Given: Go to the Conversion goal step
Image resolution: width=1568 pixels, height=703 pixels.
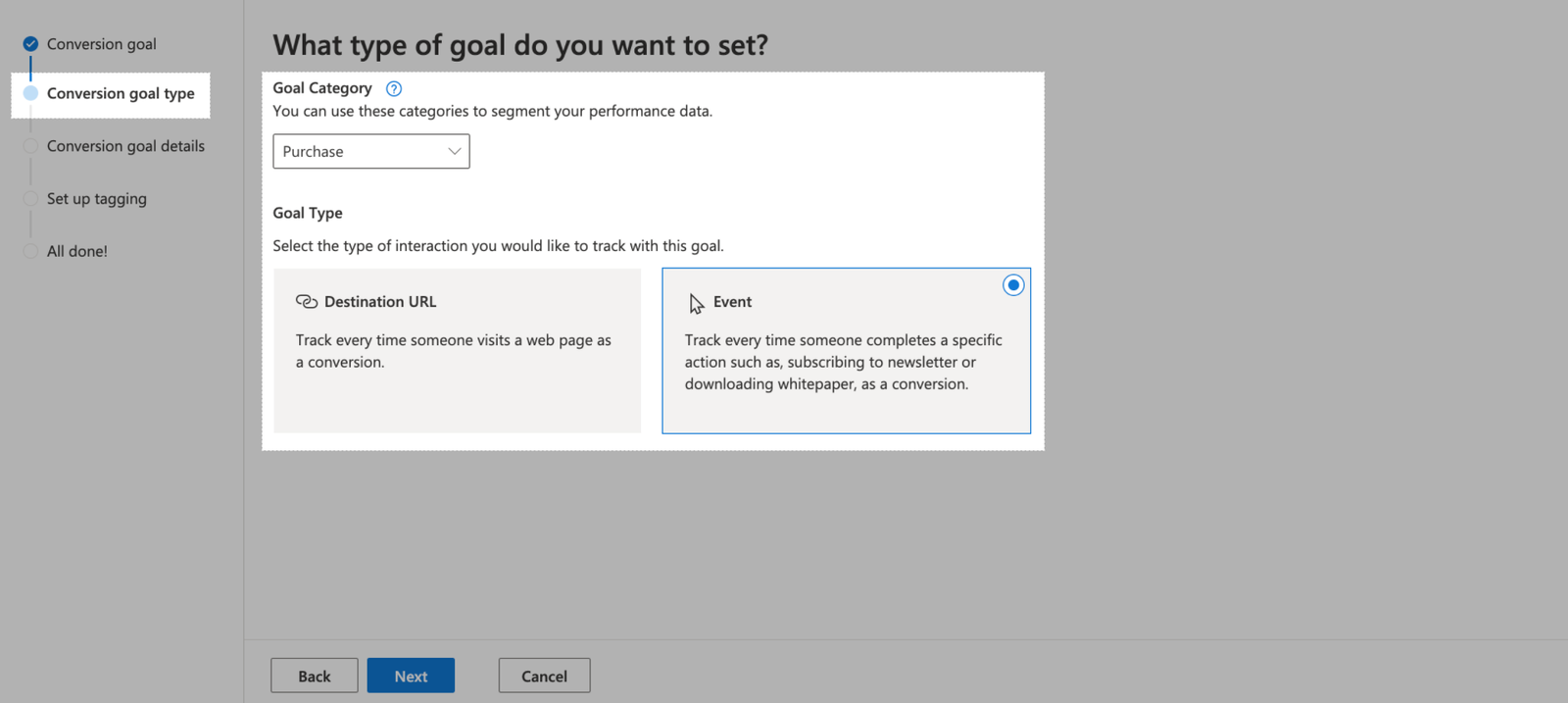Looking at the screenshot, I should tap(101, 44).
